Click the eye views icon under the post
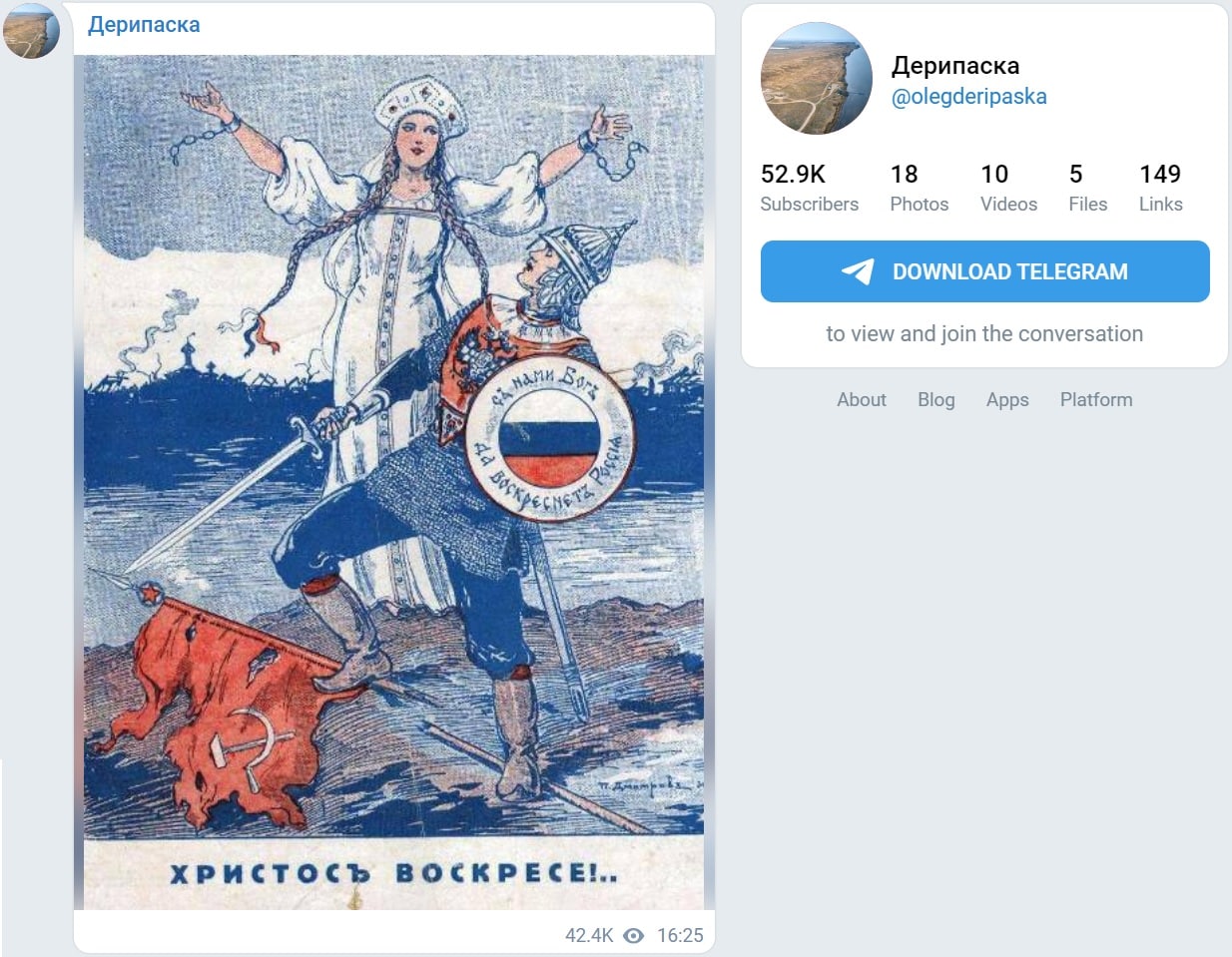1232x957 pixels. pos(634,935)
